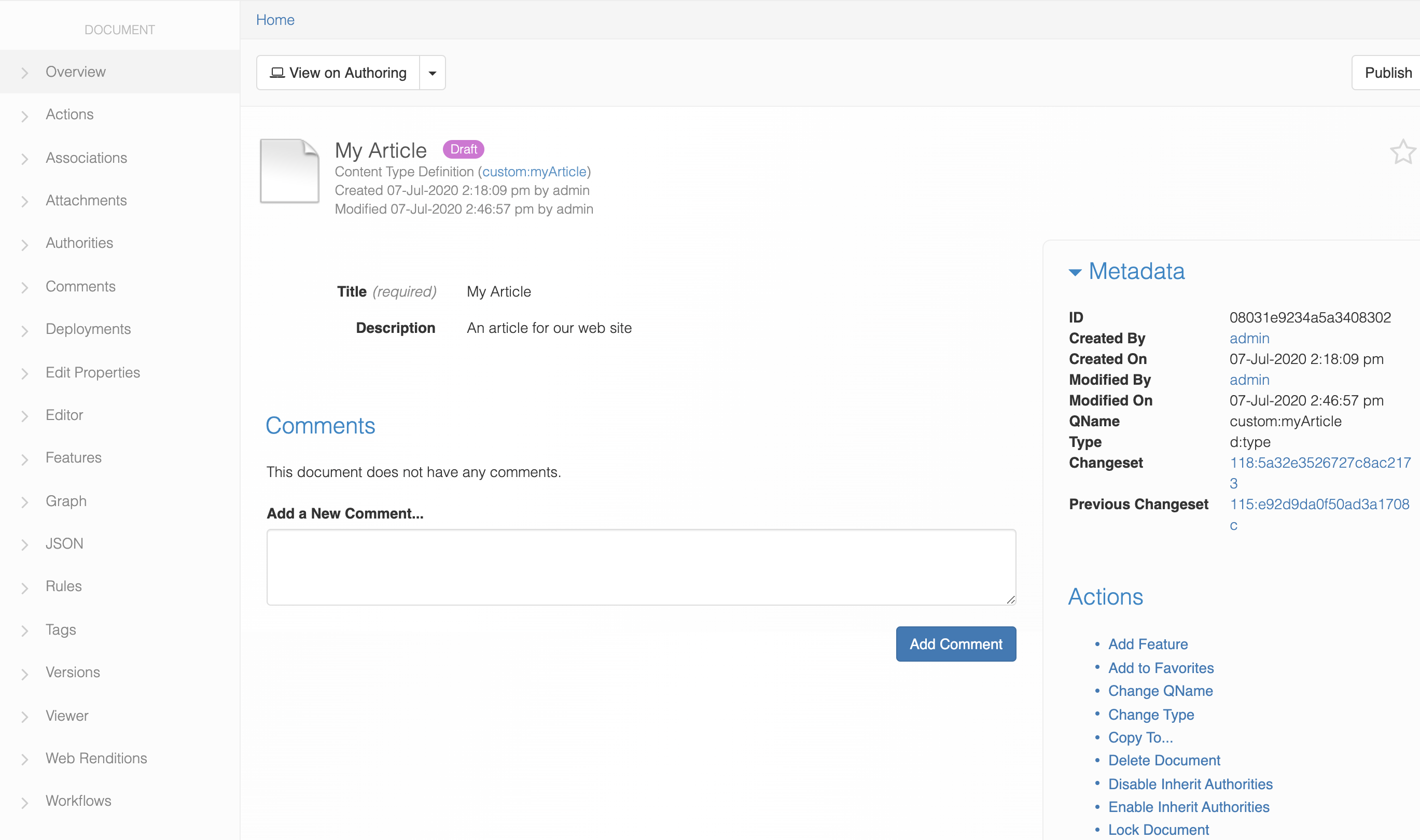
Task: Expand the Versions sidebar item
Action: 73,673
